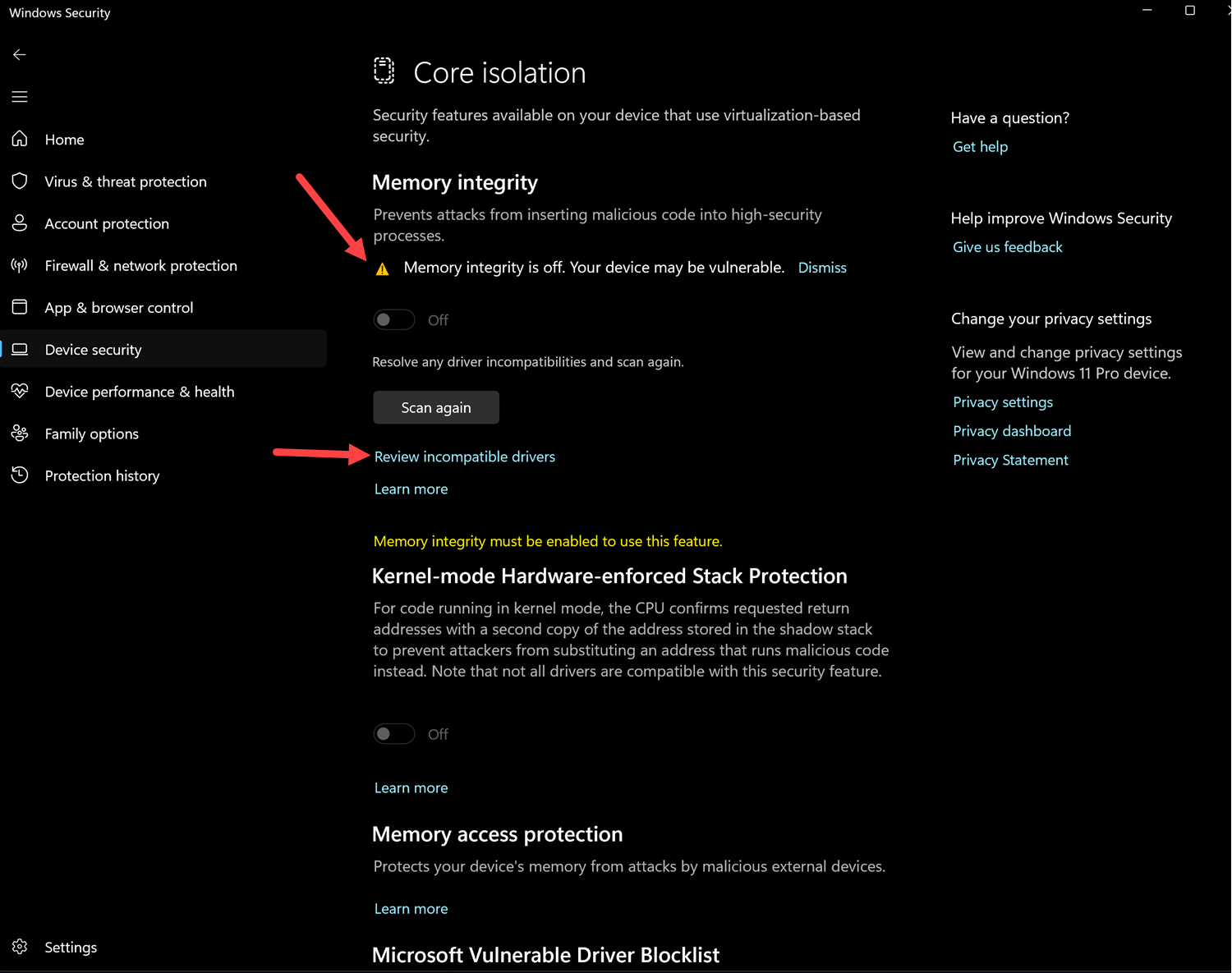Click the Home house icon
This screenshot has width=1232, height=973.
[x=20, y=139]
